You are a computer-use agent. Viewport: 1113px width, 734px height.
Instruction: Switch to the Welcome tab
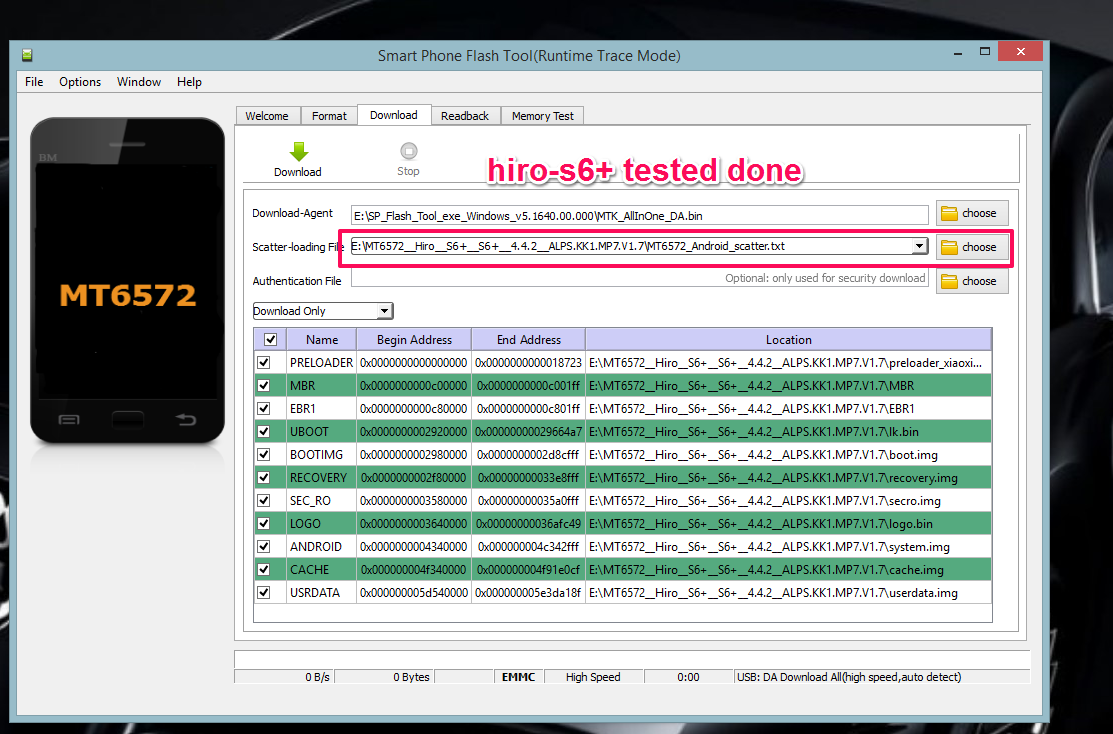pyautogui.click(x=267, y=116)
